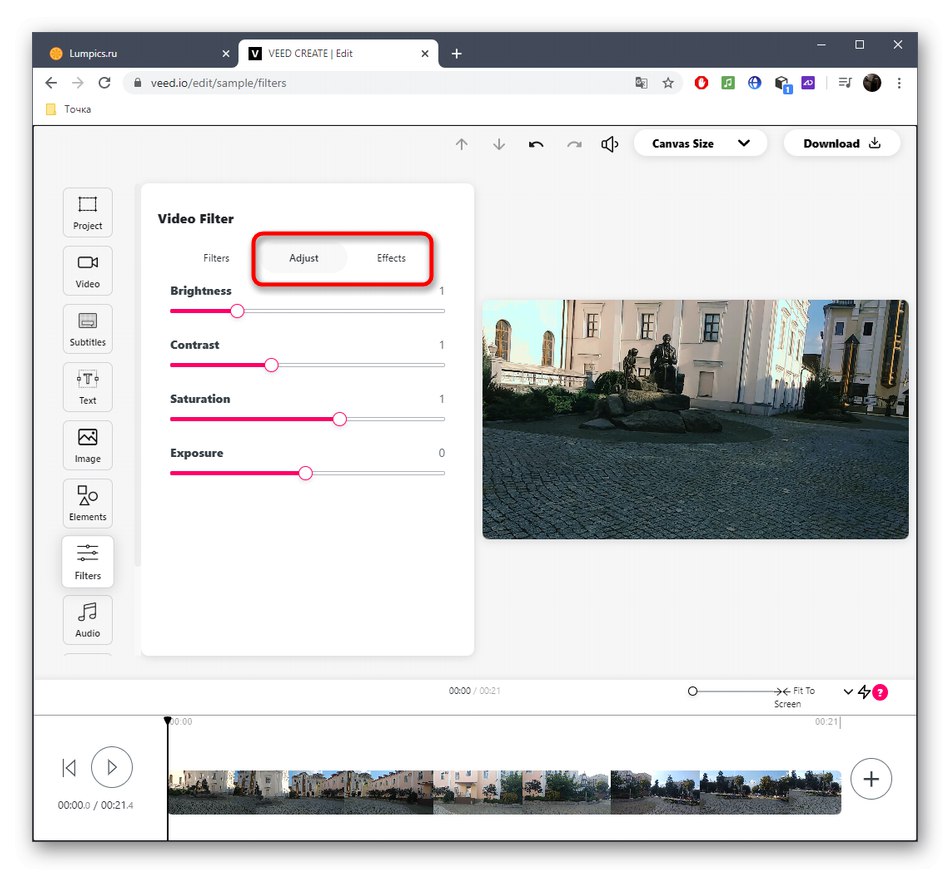Open the media control playlist icon

pos(845,83)
